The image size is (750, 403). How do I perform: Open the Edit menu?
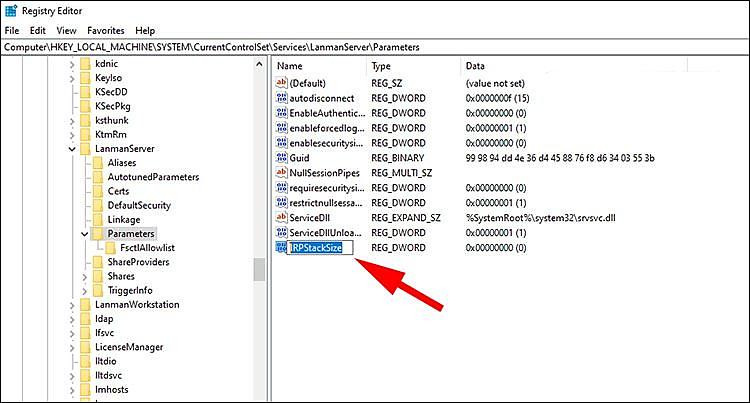pos(37,31)
